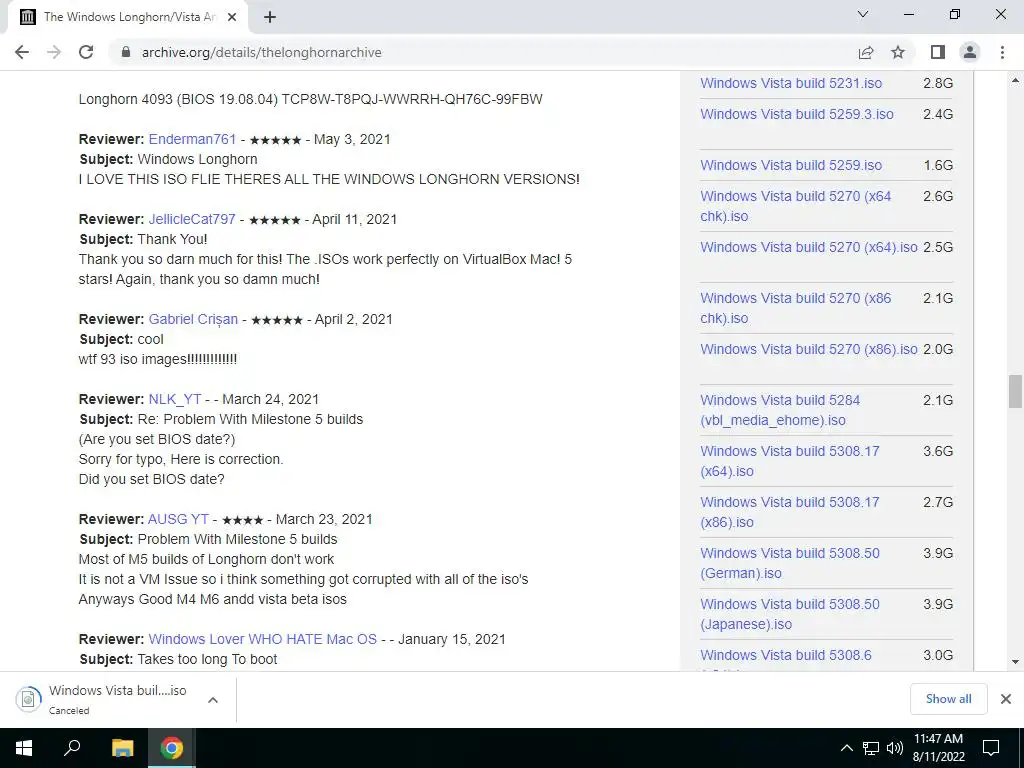Open taskbar search magnifier
1024x768 pixels.
pyautogui.click(x=72, y=748)
